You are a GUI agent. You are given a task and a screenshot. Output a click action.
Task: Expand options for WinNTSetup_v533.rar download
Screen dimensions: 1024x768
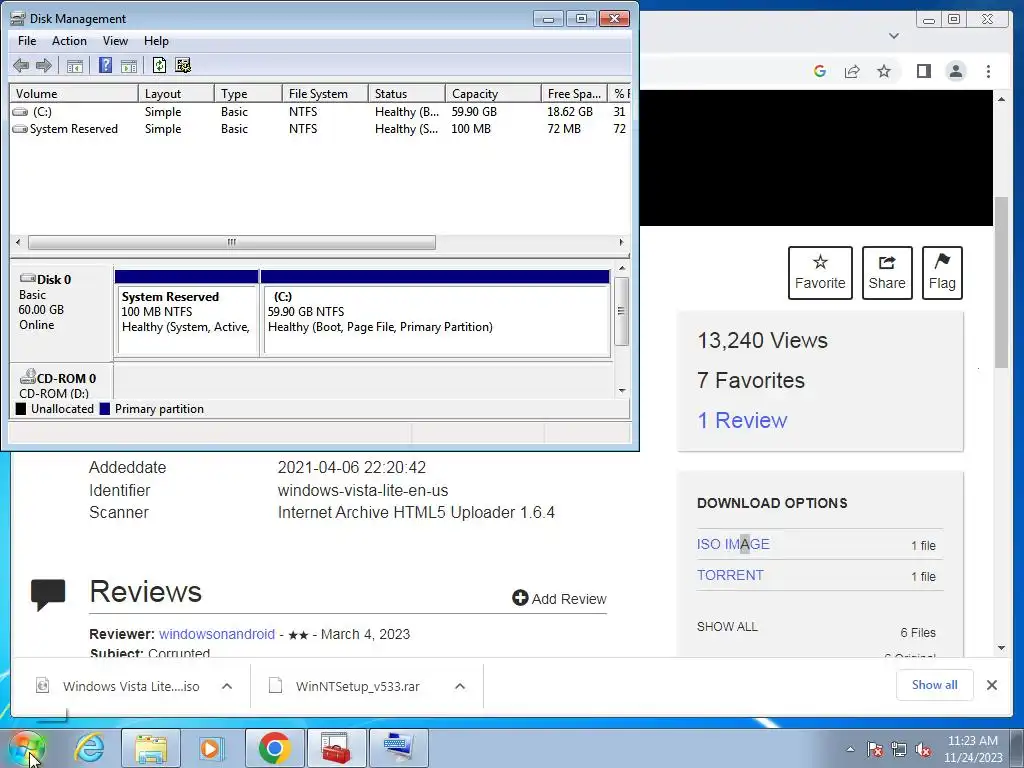pyautogui.click(x=460, y=686)
